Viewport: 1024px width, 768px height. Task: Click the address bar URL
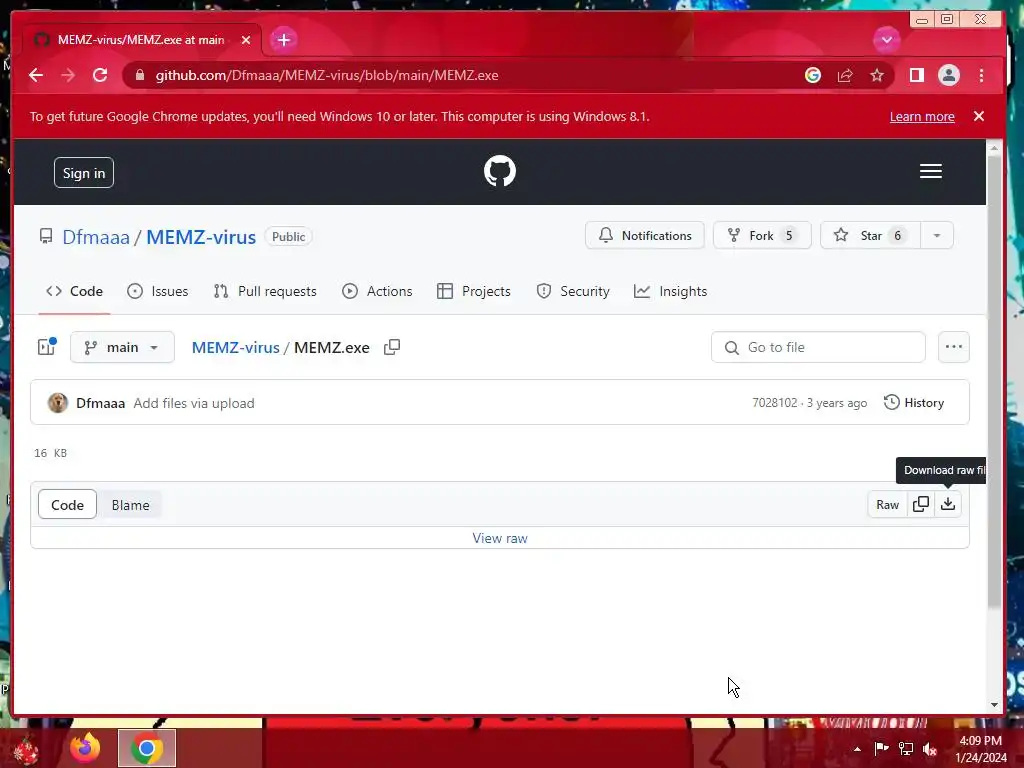(327, 75)
